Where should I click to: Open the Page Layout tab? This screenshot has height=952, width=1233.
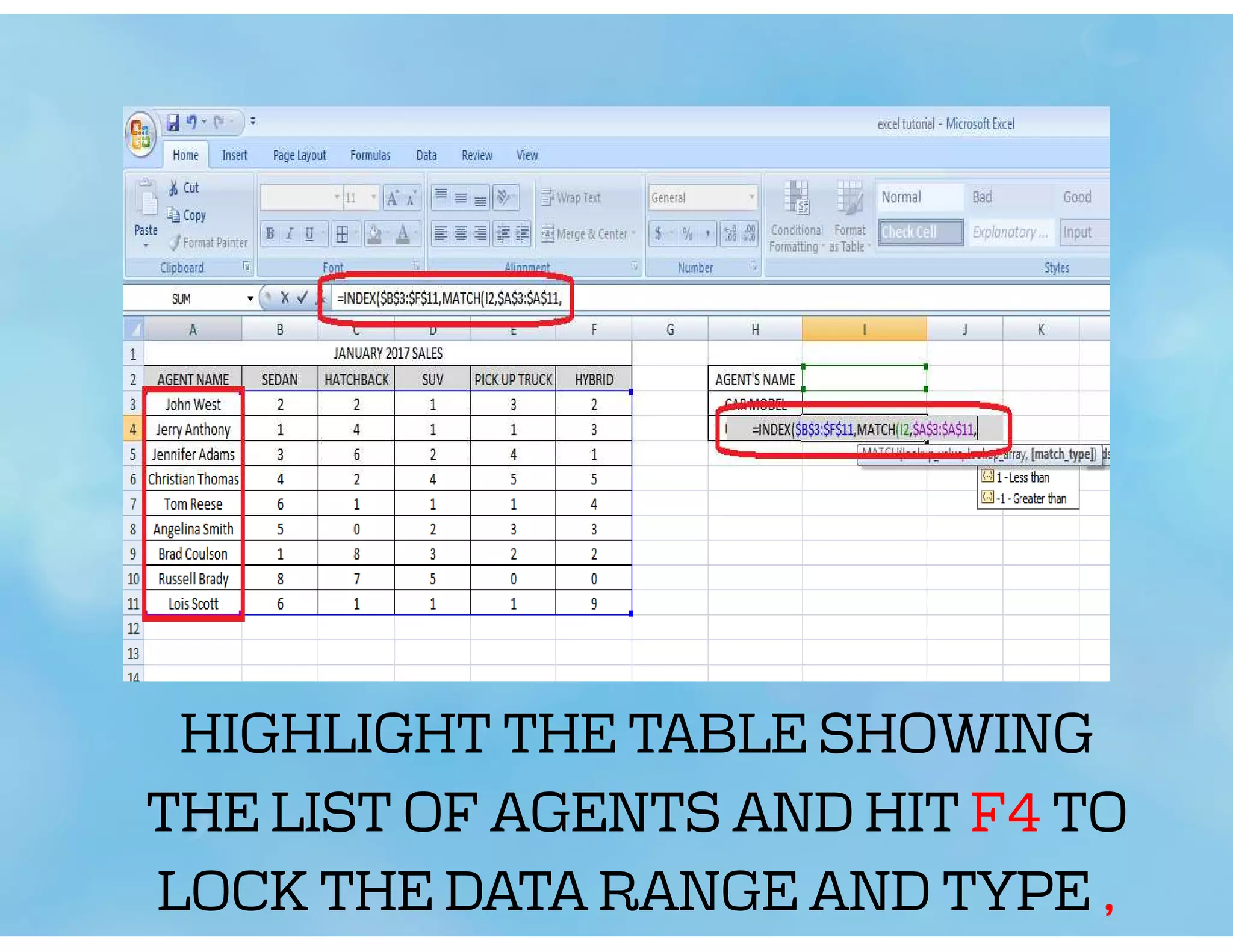299,156
